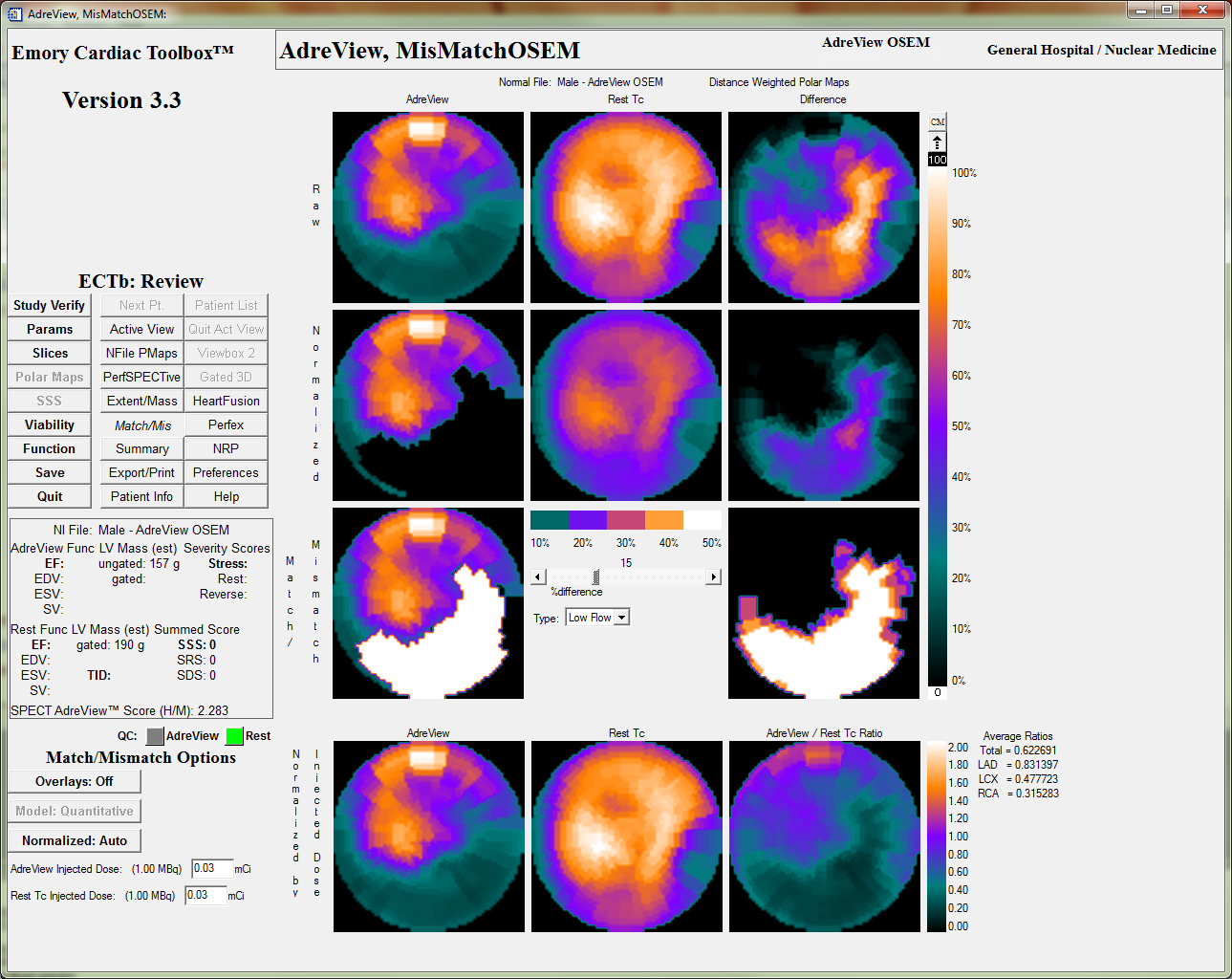Viewport: 1232px width, 979px height.
Task: Launch PerfSPECTive
Action: [142, 377]
